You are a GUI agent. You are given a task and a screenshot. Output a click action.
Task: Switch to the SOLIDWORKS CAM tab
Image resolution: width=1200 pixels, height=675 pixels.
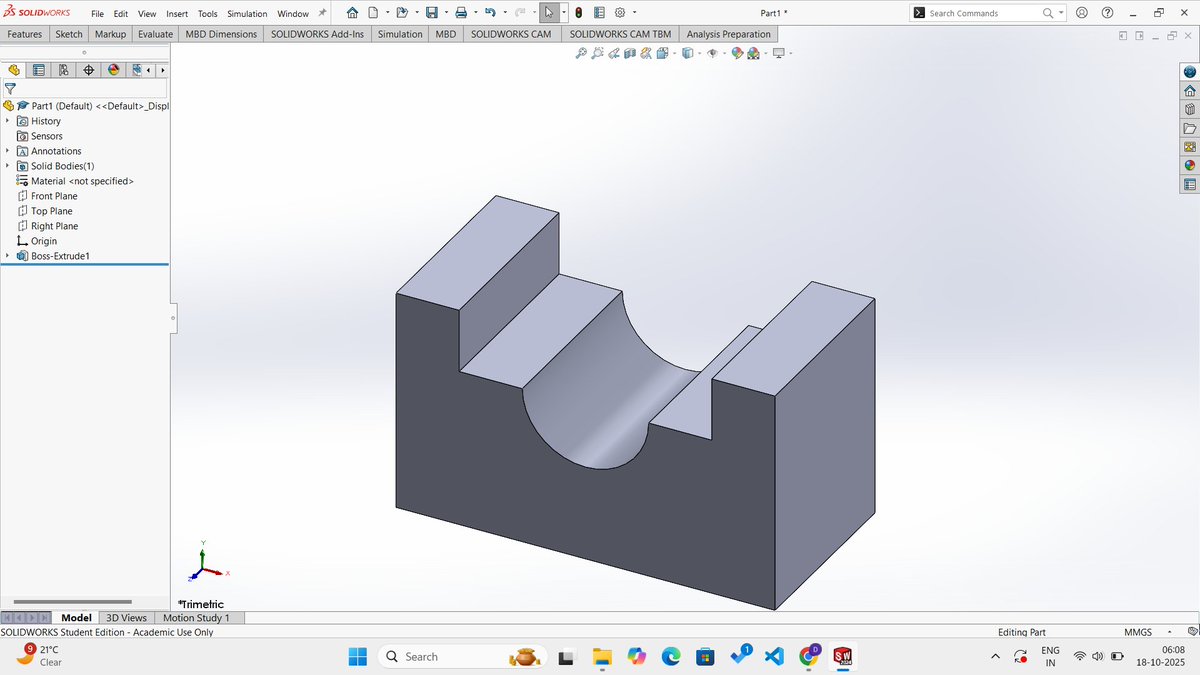511,34
